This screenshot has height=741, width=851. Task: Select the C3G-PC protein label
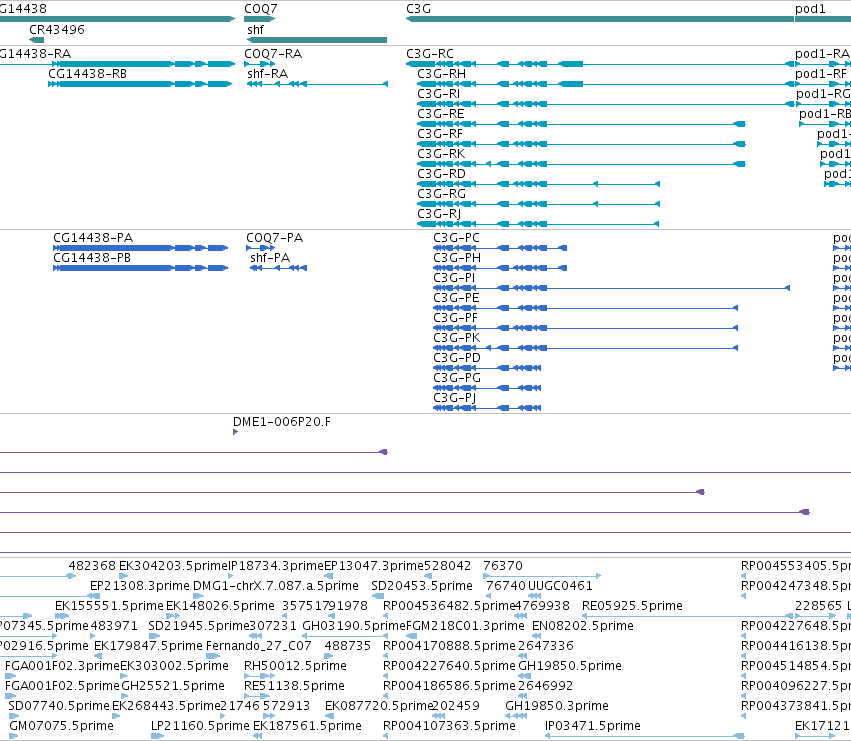456,237
